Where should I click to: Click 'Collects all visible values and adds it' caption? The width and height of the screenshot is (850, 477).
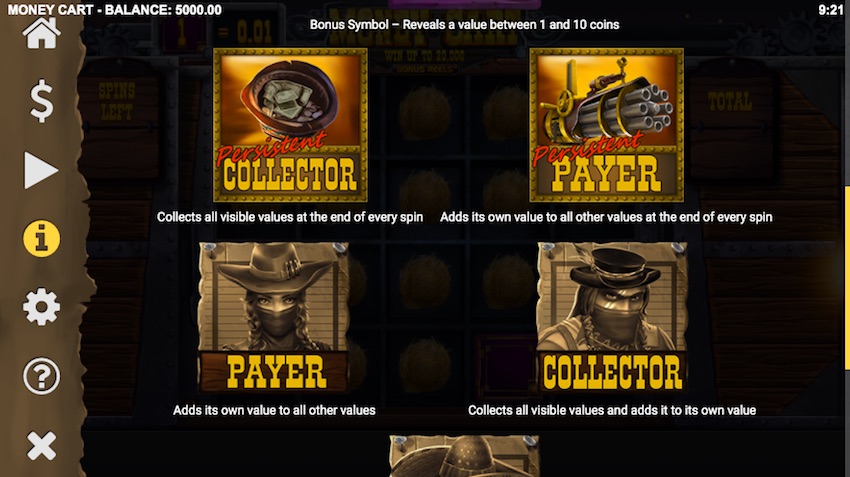point(612,410)
